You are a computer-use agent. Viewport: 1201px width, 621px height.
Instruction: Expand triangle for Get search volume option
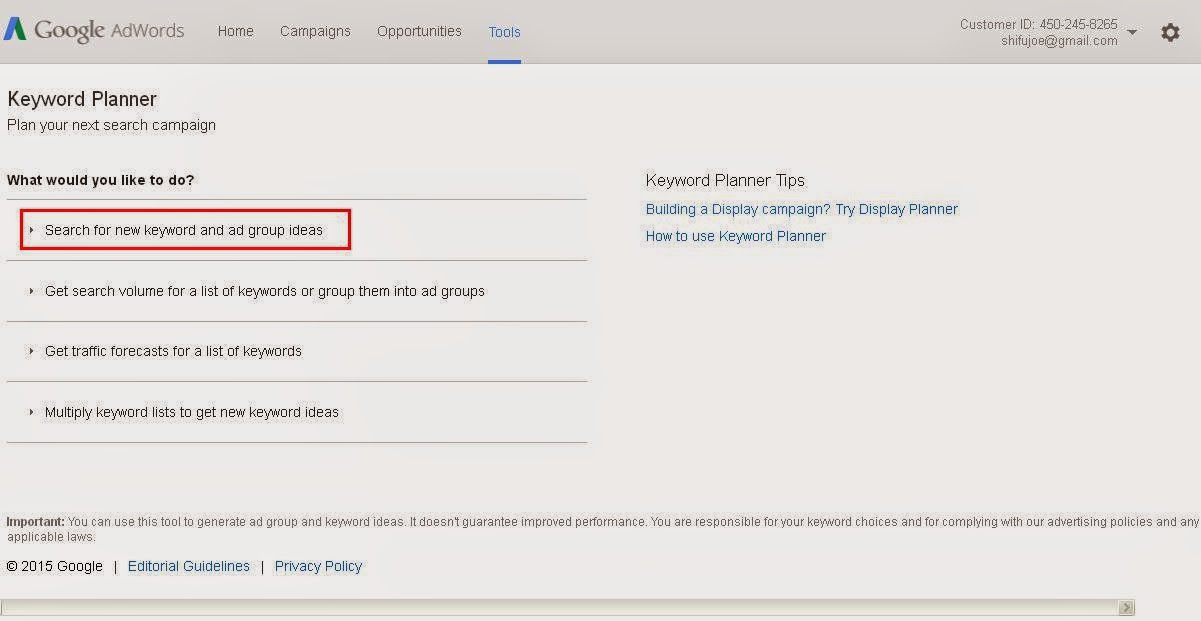[32, 291]
